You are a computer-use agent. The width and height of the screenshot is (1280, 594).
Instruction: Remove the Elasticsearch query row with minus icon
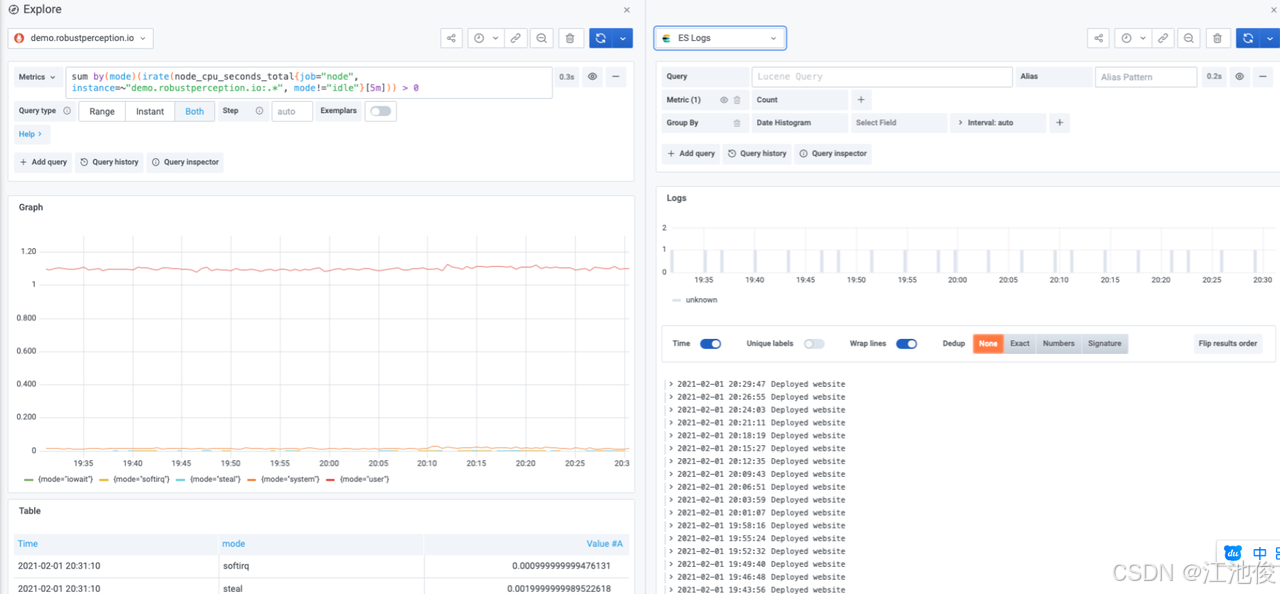(1262, 76)
